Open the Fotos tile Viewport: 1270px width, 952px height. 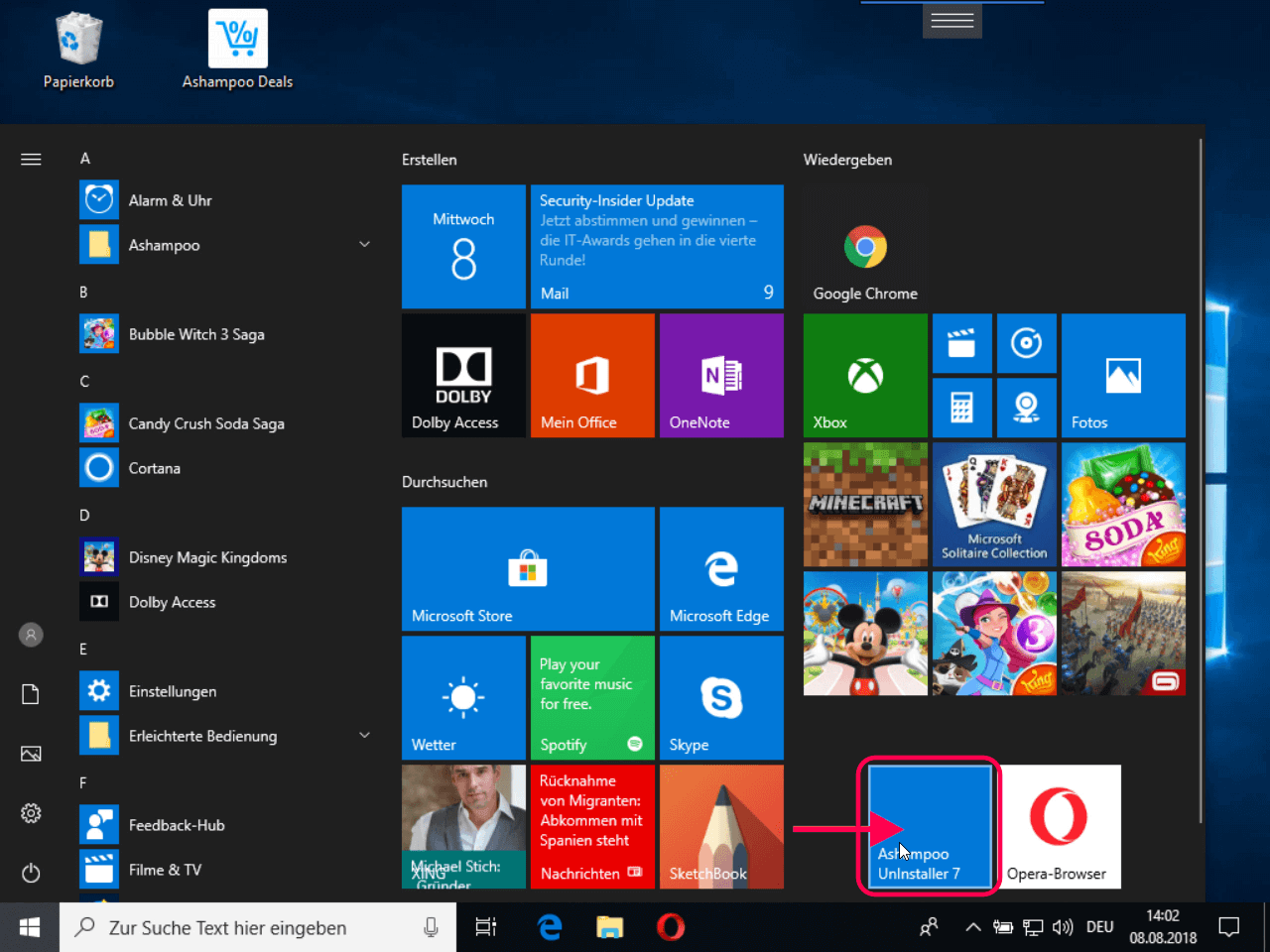point(1123,376)
